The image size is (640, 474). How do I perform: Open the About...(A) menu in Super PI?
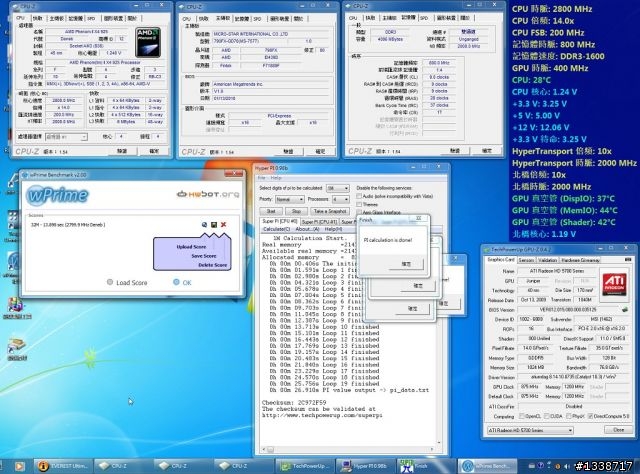point(307,229)
